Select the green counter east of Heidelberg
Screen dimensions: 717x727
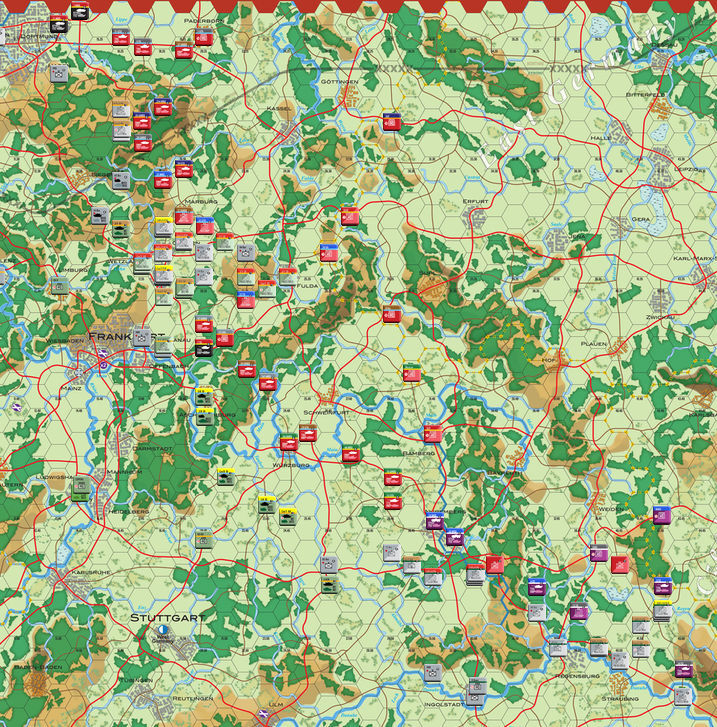click(204, 539)
